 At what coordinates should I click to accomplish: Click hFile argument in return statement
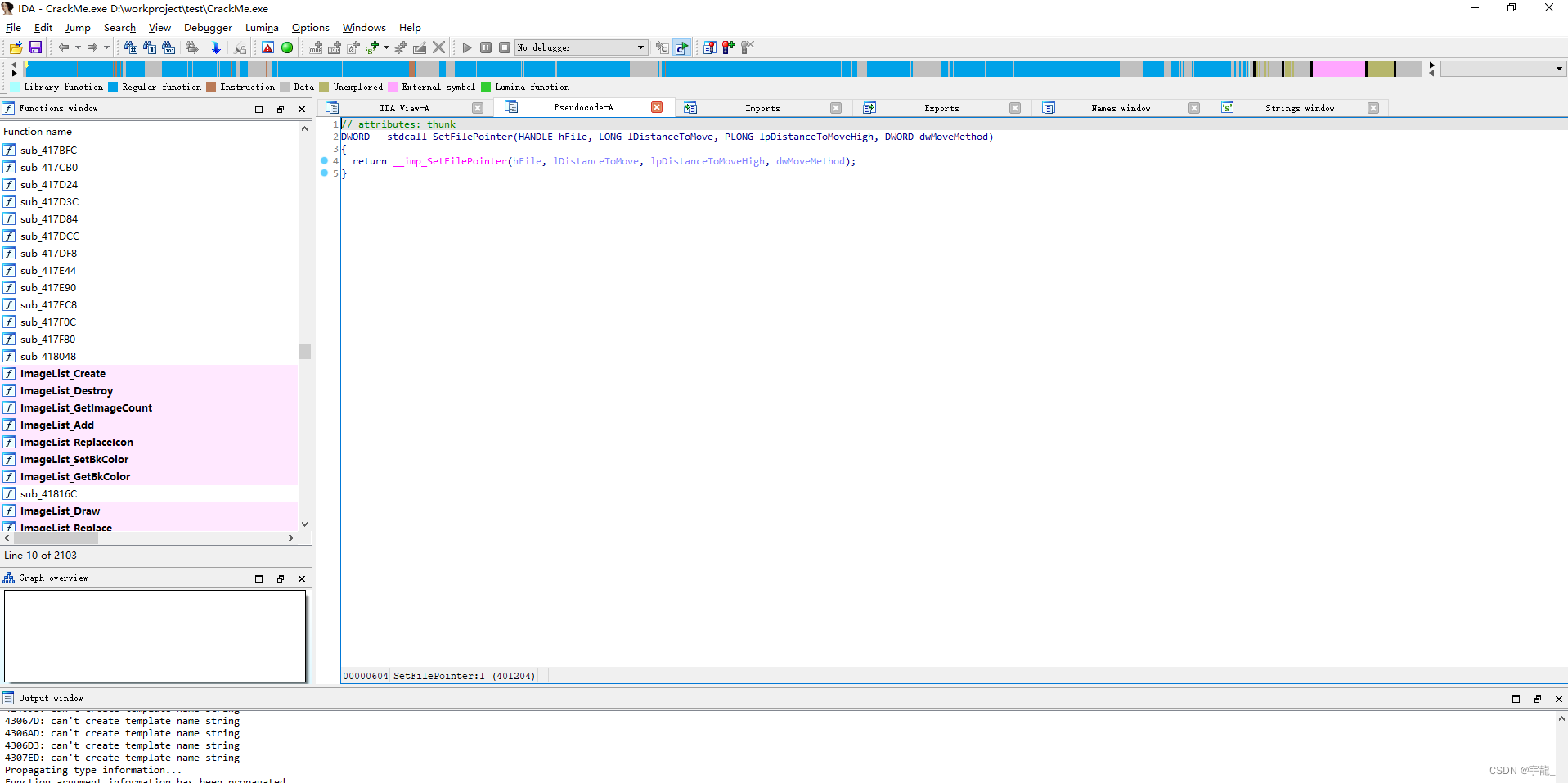[527, 161]
